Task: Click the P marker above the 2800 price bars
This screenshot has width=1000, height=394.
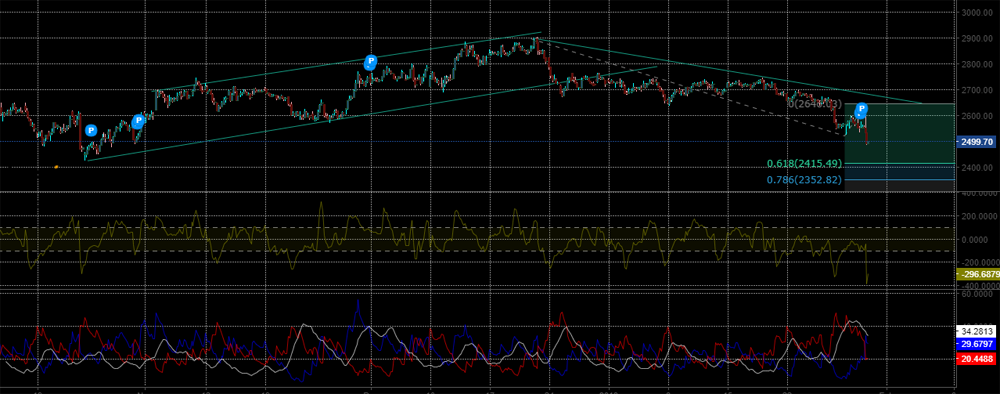Action: tap(370, 62)
